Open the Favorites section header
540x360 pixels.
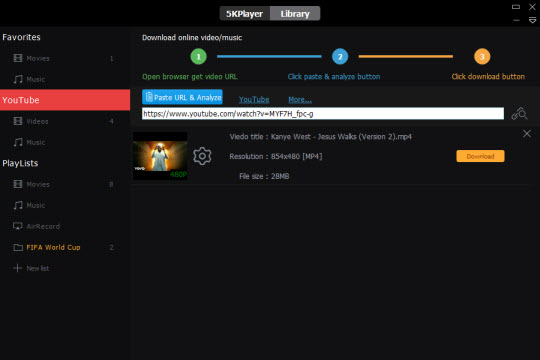[x=21, y=37]
